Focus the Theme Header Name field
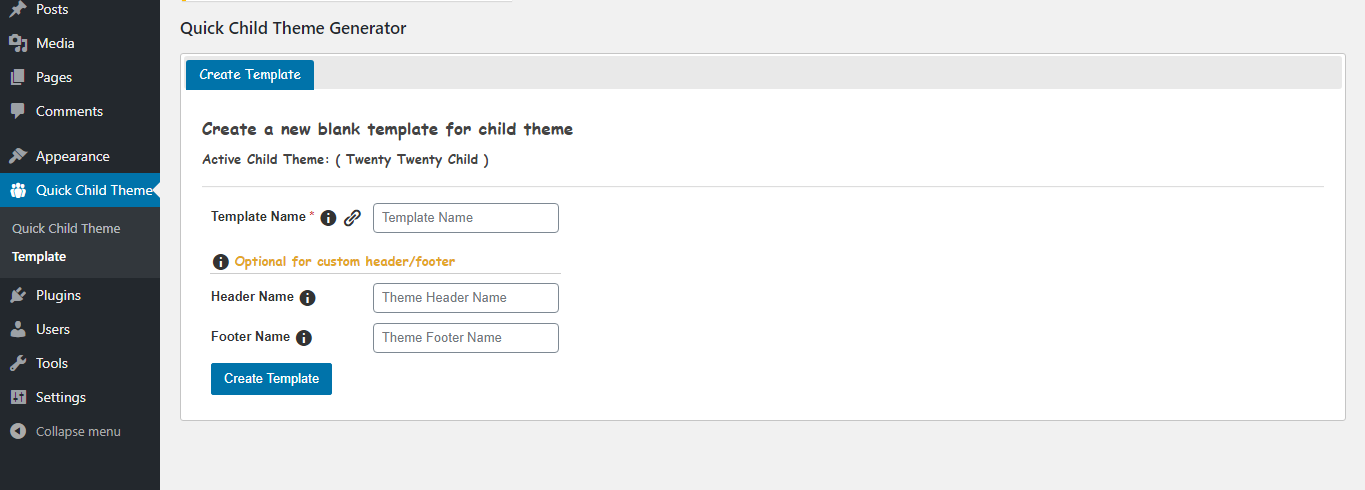This screenshot has width=1365, height=490. pos(466,298)
